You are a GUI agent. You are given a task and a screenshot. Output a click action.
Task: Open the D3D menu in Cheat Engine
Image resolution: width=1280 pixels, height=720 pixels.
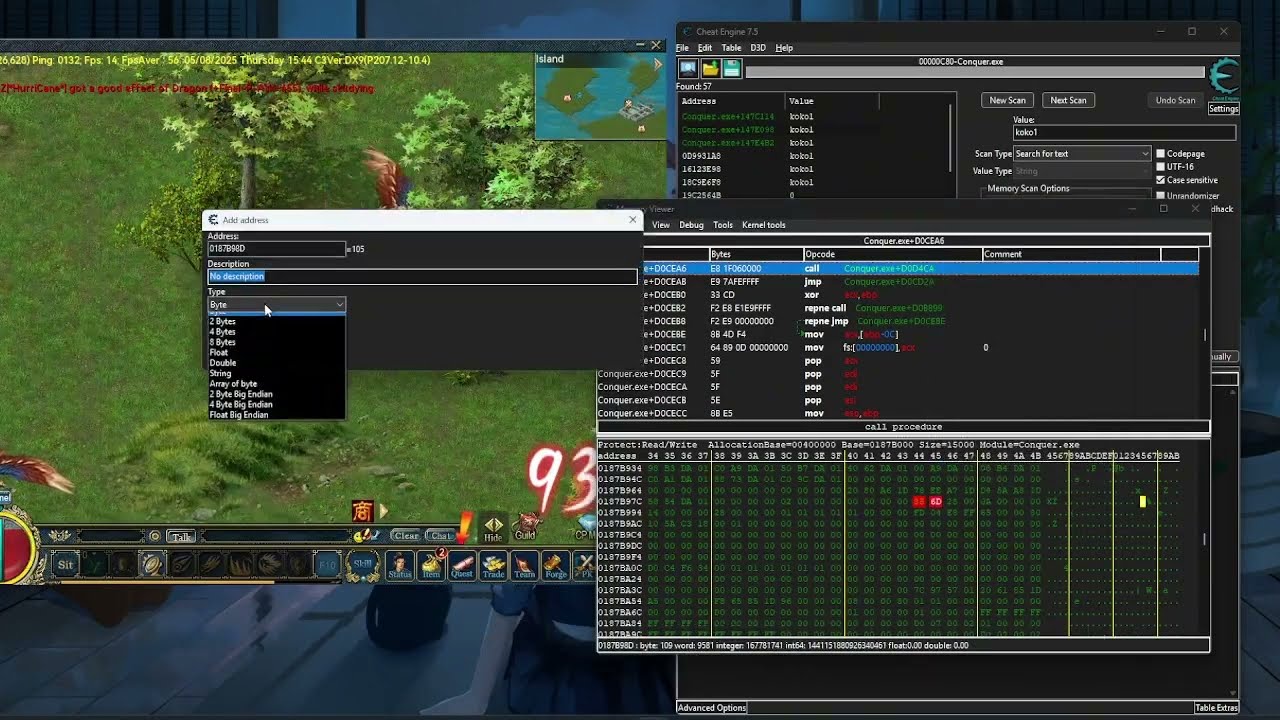(758, 48)
